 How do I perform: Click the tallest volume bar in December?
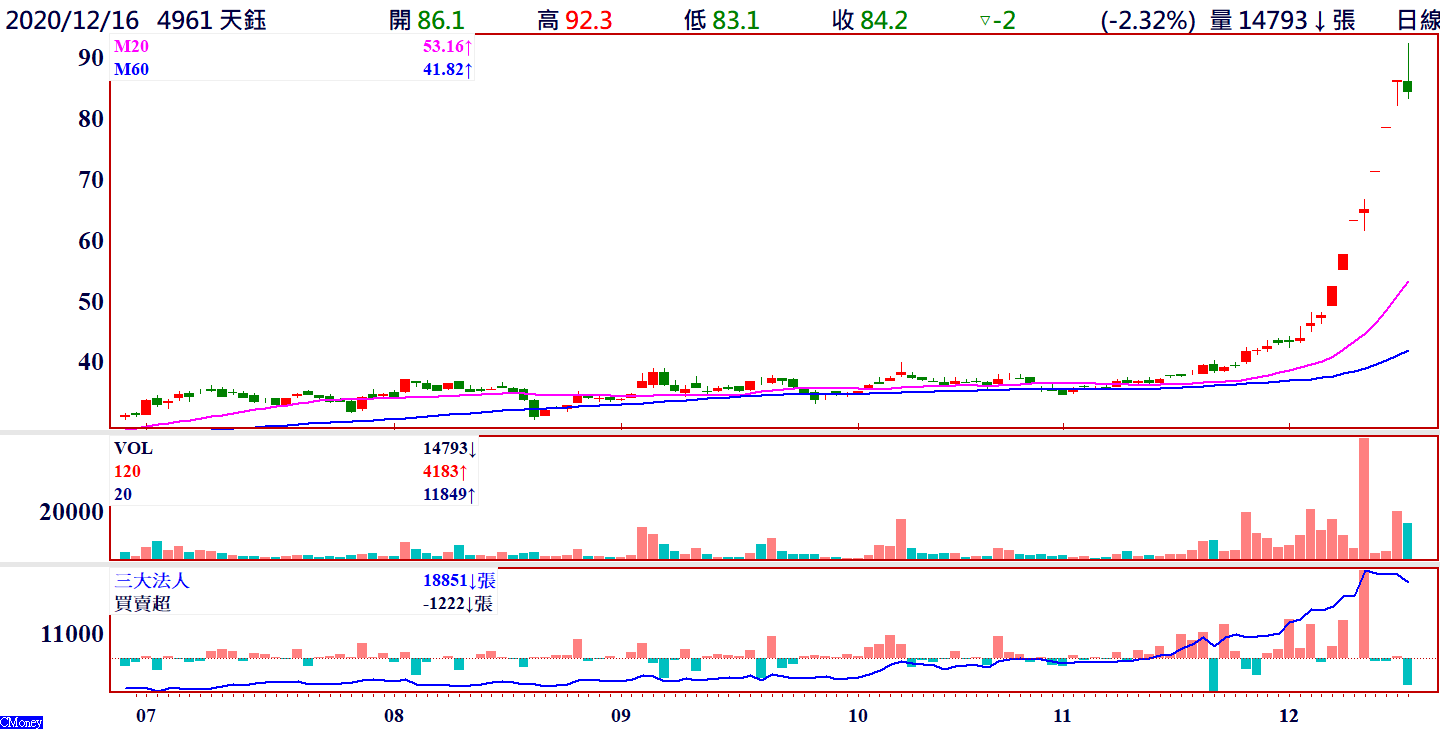1363,497
